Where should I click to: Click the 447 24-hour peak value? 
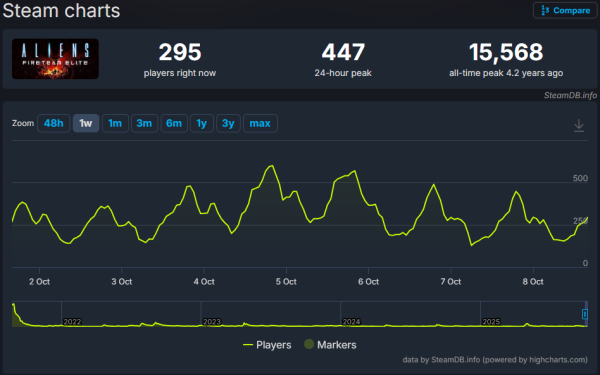point(343,52)
